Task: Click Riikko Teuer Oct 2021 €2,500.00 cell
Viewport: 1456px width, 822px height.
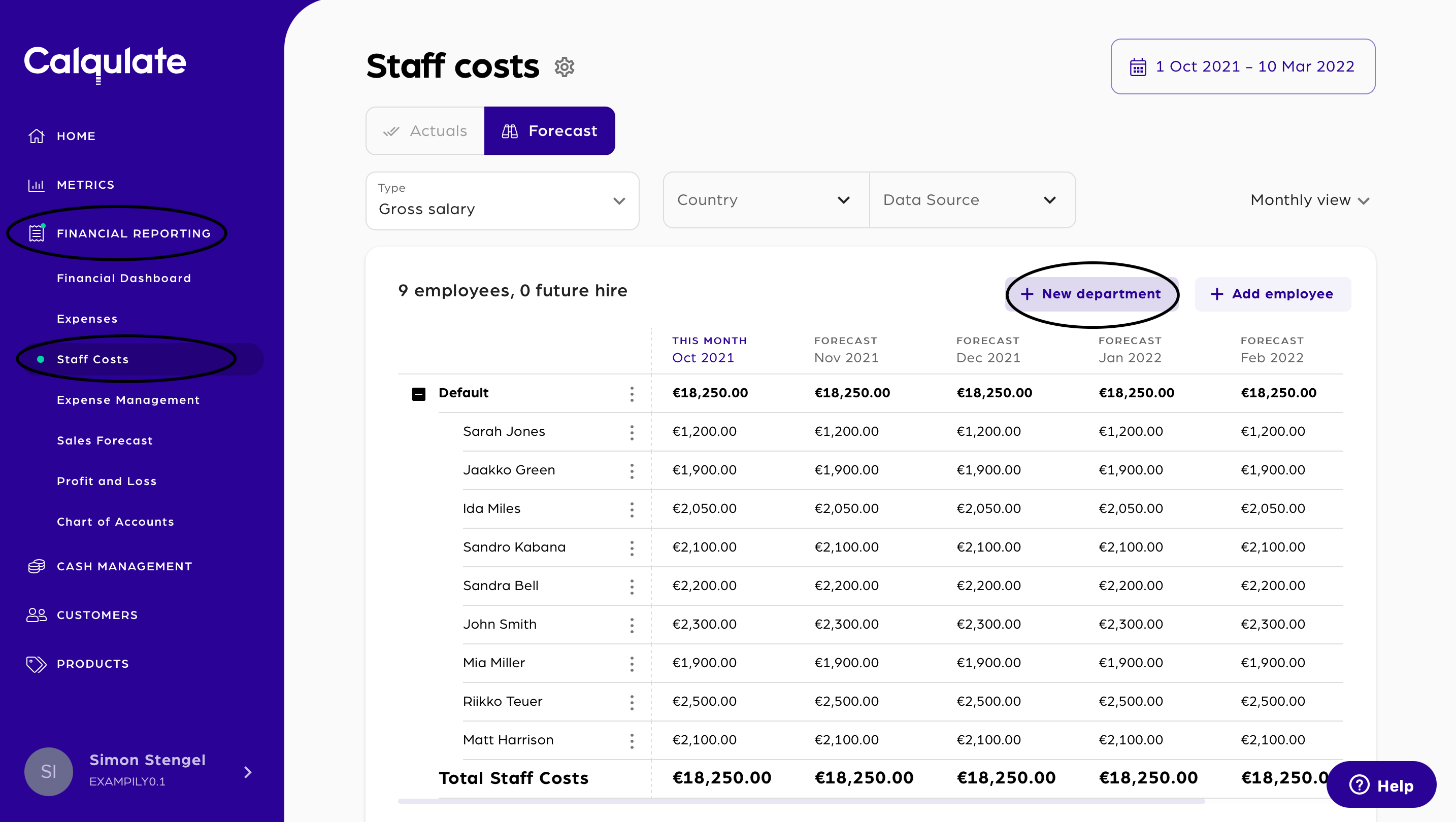Action: pyautogui.click(x=704, y=701)
